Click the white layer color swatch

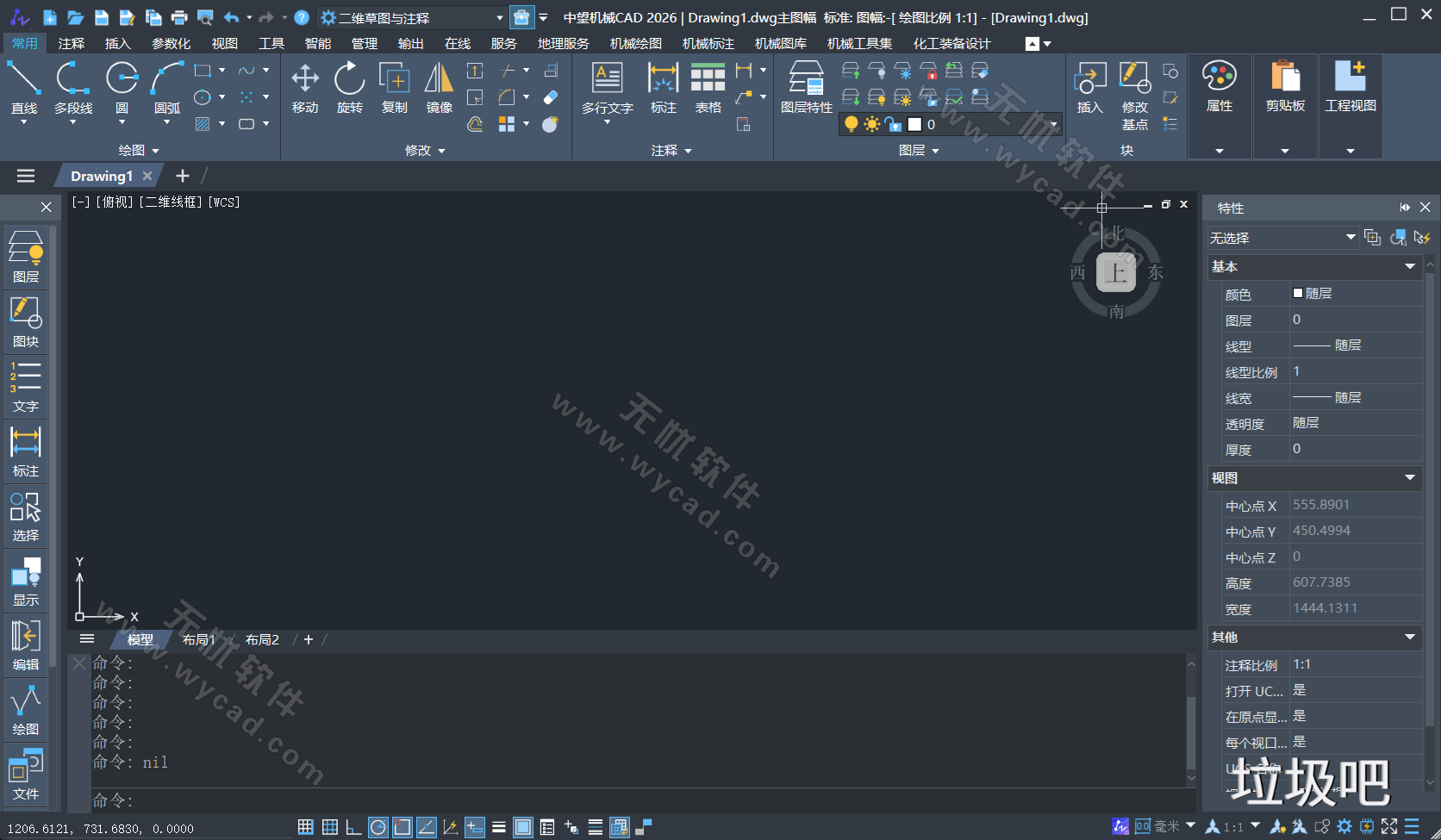(x=915, y=124)
